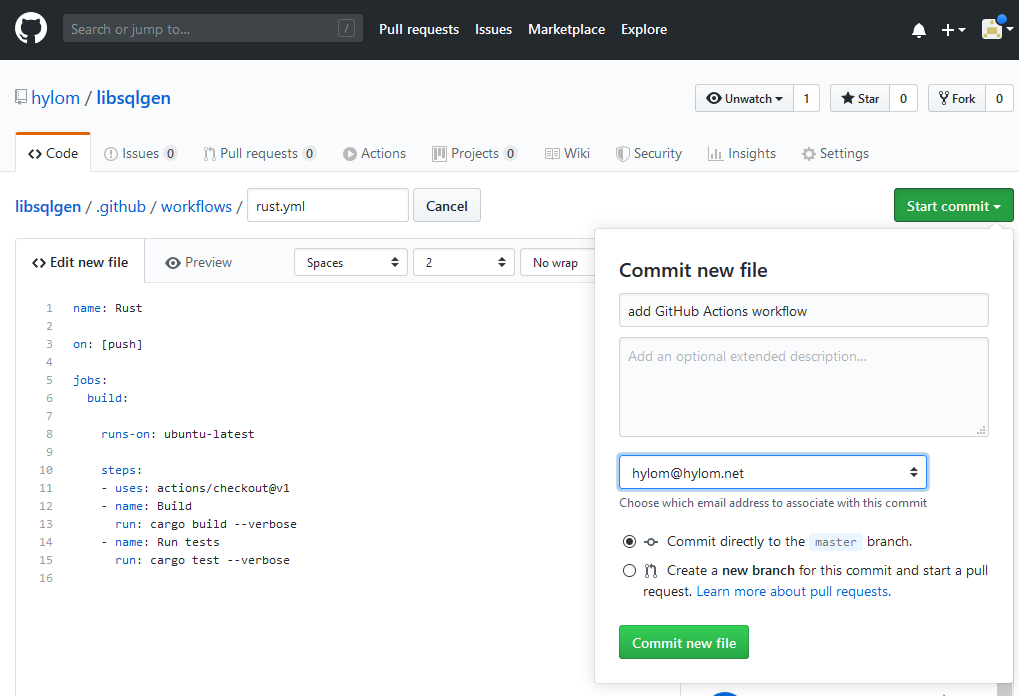This screenshot has height=696, width=1019.
Task: Click the Pull requests tab merge icon
Action: [x=209, y=154]
